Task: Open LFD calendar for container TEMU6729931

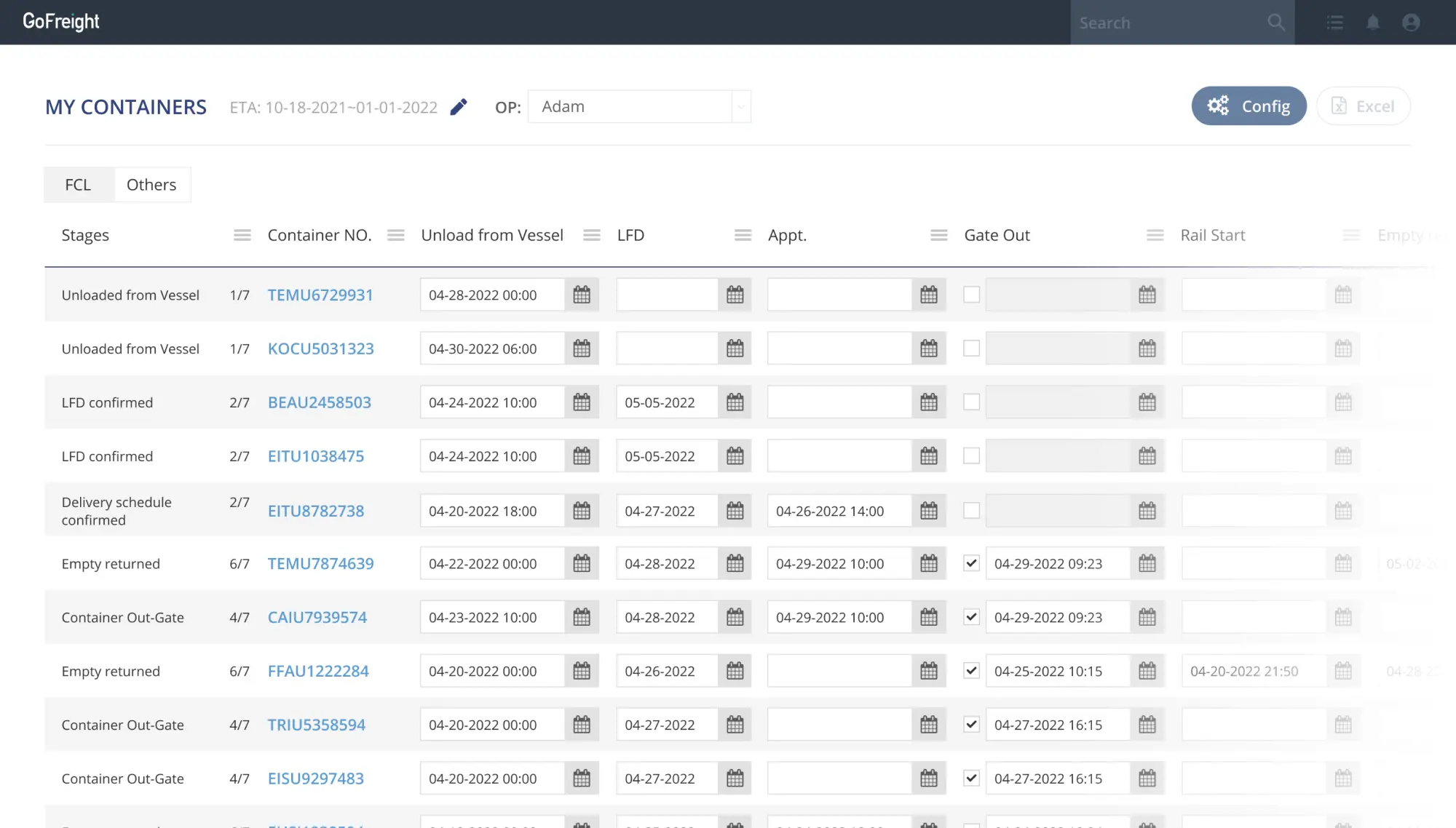Action: point(735,295)
